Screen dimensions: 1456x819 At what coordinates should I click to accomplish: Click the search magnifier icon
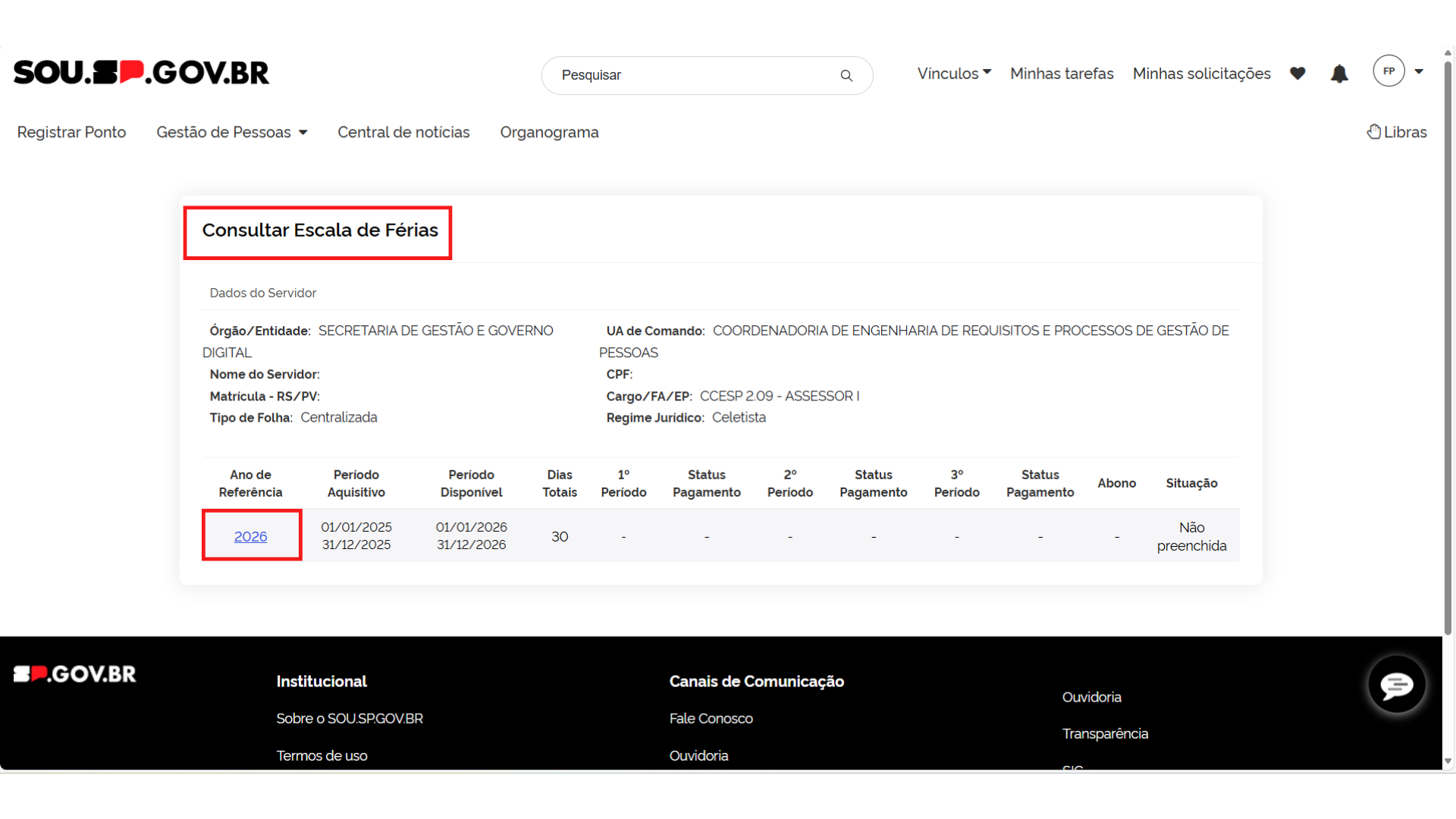846,76
